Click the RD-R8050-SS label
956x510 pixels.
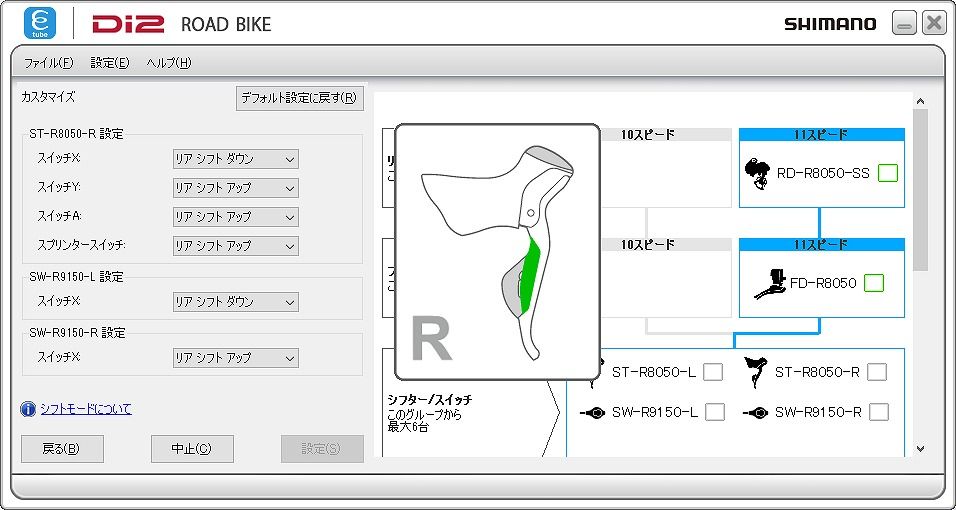coord(823,173)
